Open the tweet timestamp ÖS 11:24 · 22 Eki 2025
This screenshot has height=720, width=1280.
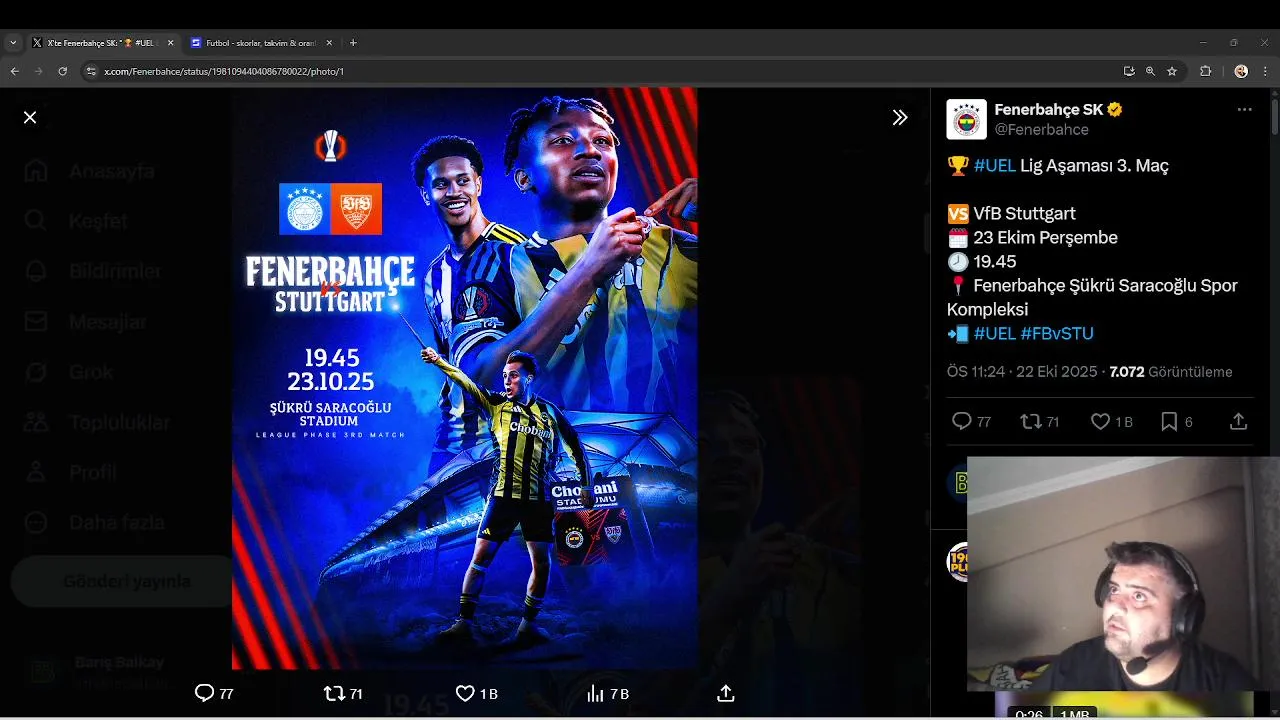pyautogui.click(x=1021, y=372)
